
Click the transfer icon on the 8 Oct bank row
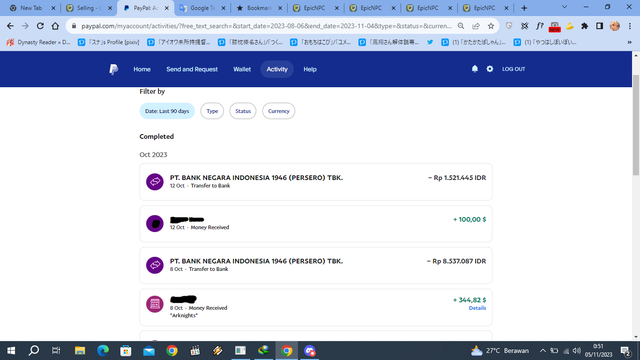[x=155, y=265]
